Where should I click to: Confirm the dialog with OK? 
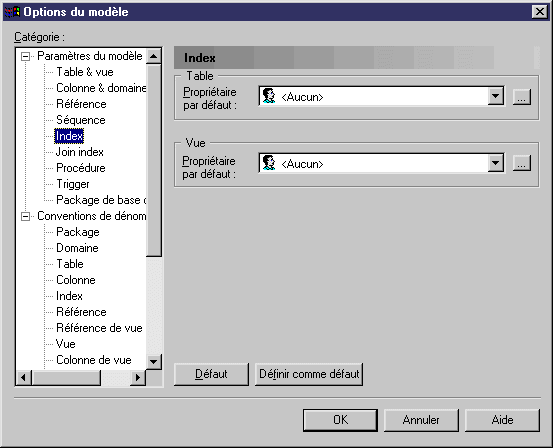340,420
